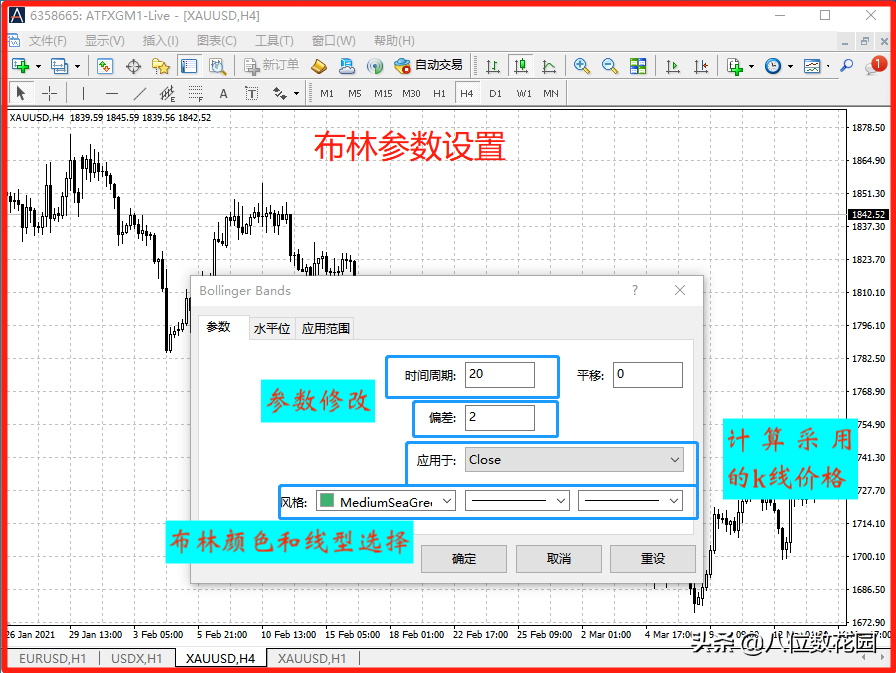Click the 时间周期 input field
Image resolution: width=896 pixels, height=673 pixels.
pyautogui.click(x=500, y=375)
